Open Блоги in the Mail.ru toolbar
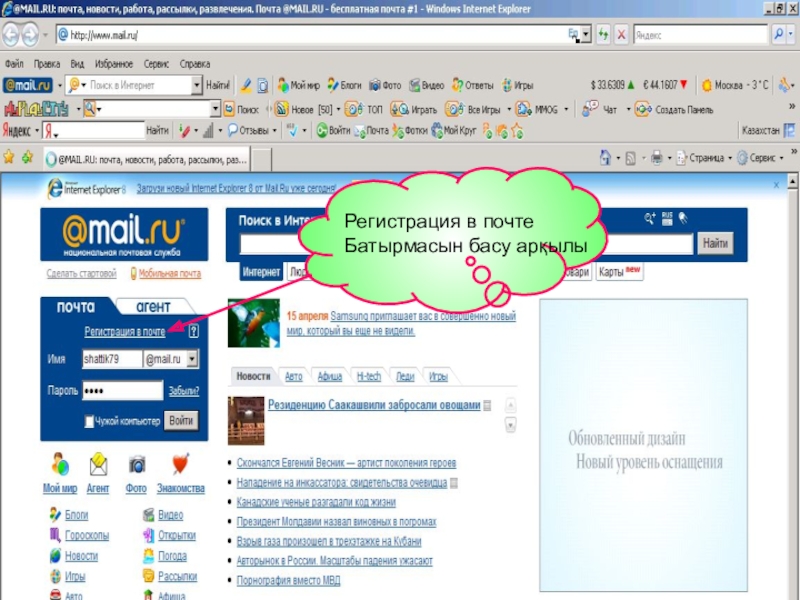The width and height of the screenshot is (800, 600). [x=344, y=85]
